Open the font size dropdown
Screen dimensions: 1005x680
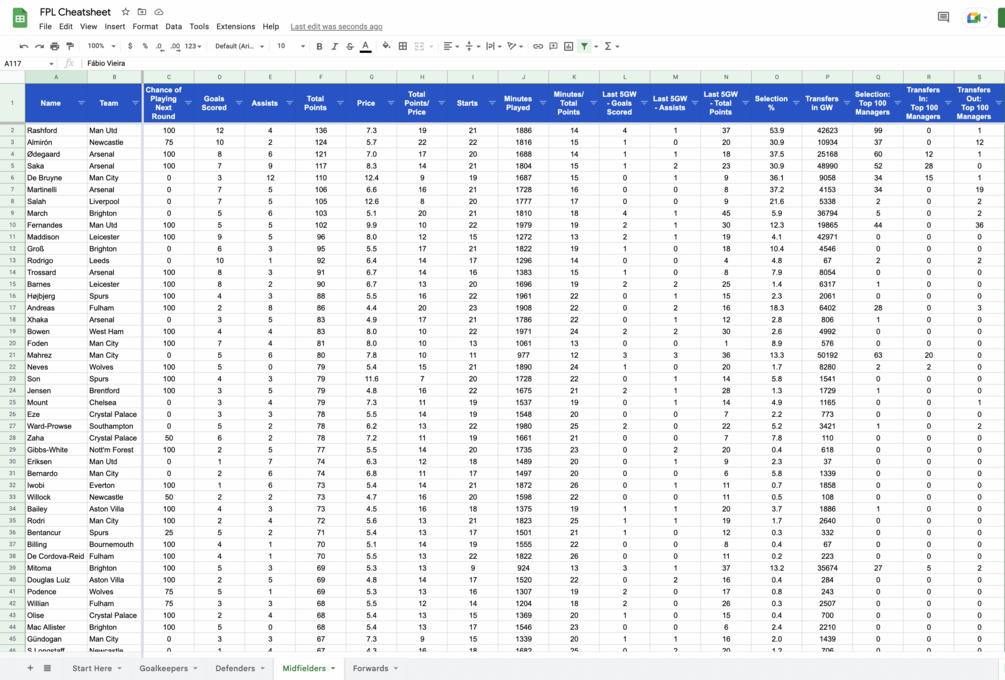(290, 46)
